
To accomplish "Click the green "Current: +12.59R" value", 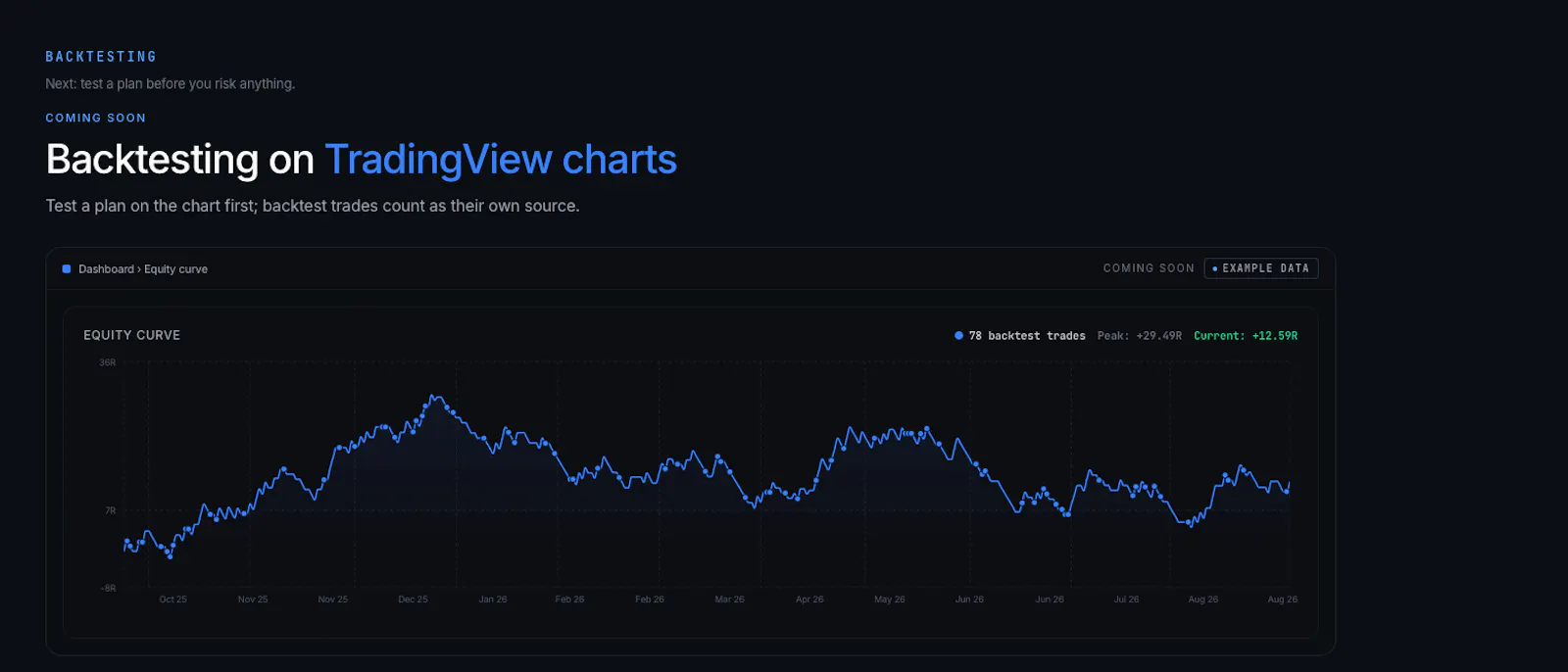I will click(x=1246, y=336).
